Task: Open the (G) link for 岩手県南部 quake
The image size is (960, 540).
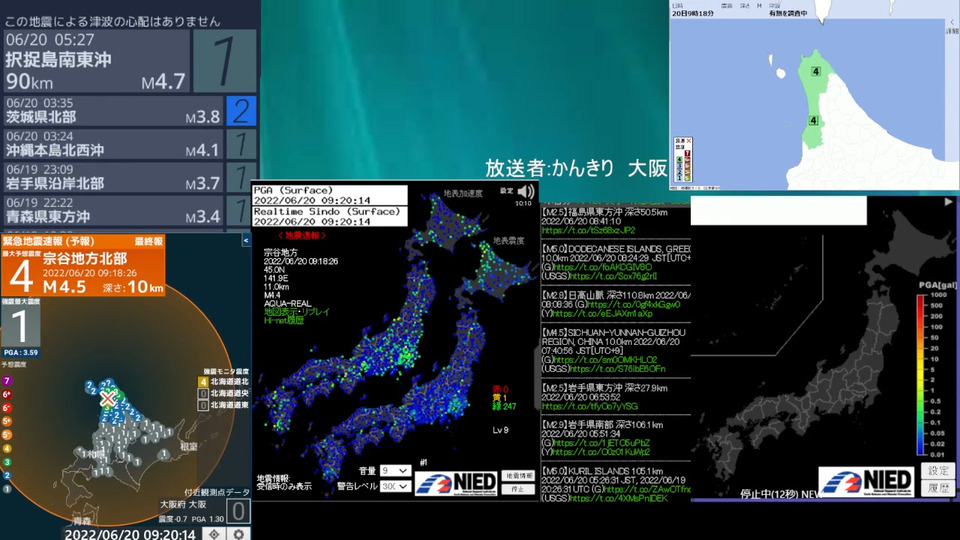Action: [x=601, y=443]
